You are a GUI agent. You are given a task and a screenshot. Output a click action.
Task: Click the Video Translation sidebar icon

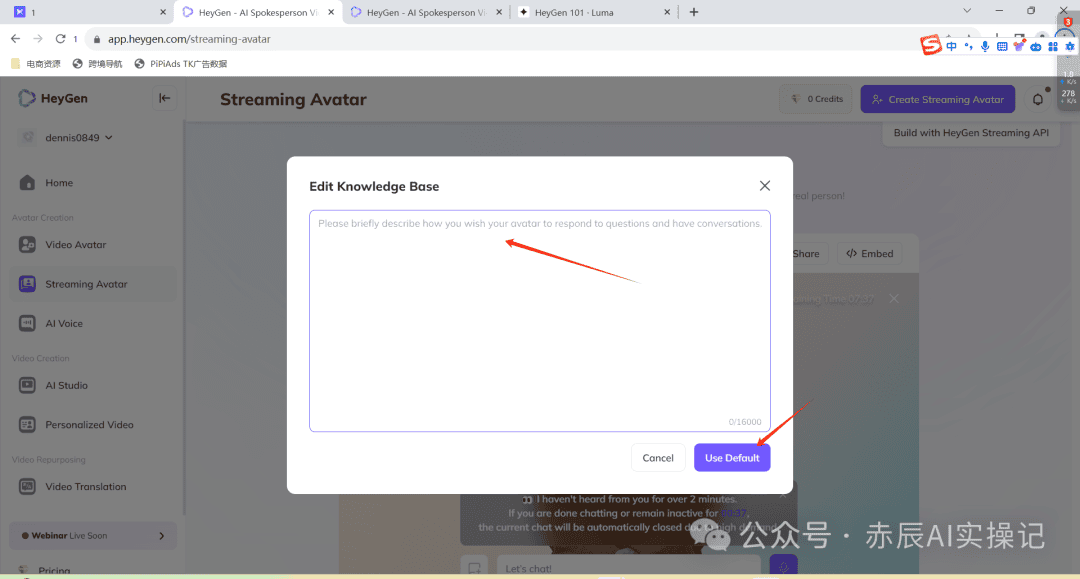point(28,487)
